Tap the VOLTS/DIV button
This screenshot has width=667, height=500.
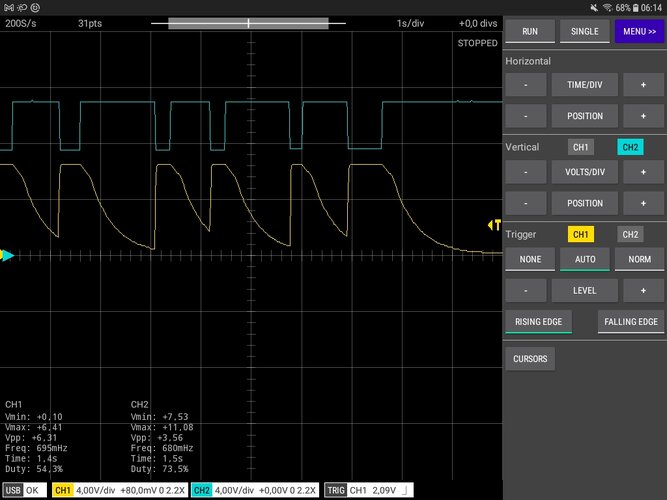point(584,172)
